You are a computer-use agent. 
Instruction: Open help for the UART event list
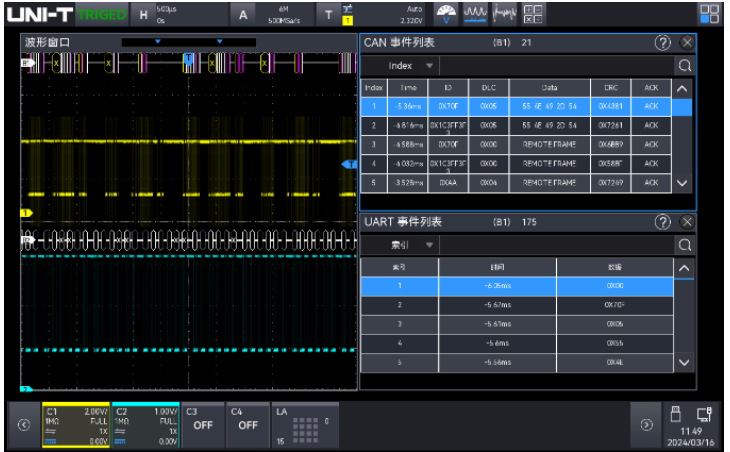pyautogui.click(x=662, y=222)
